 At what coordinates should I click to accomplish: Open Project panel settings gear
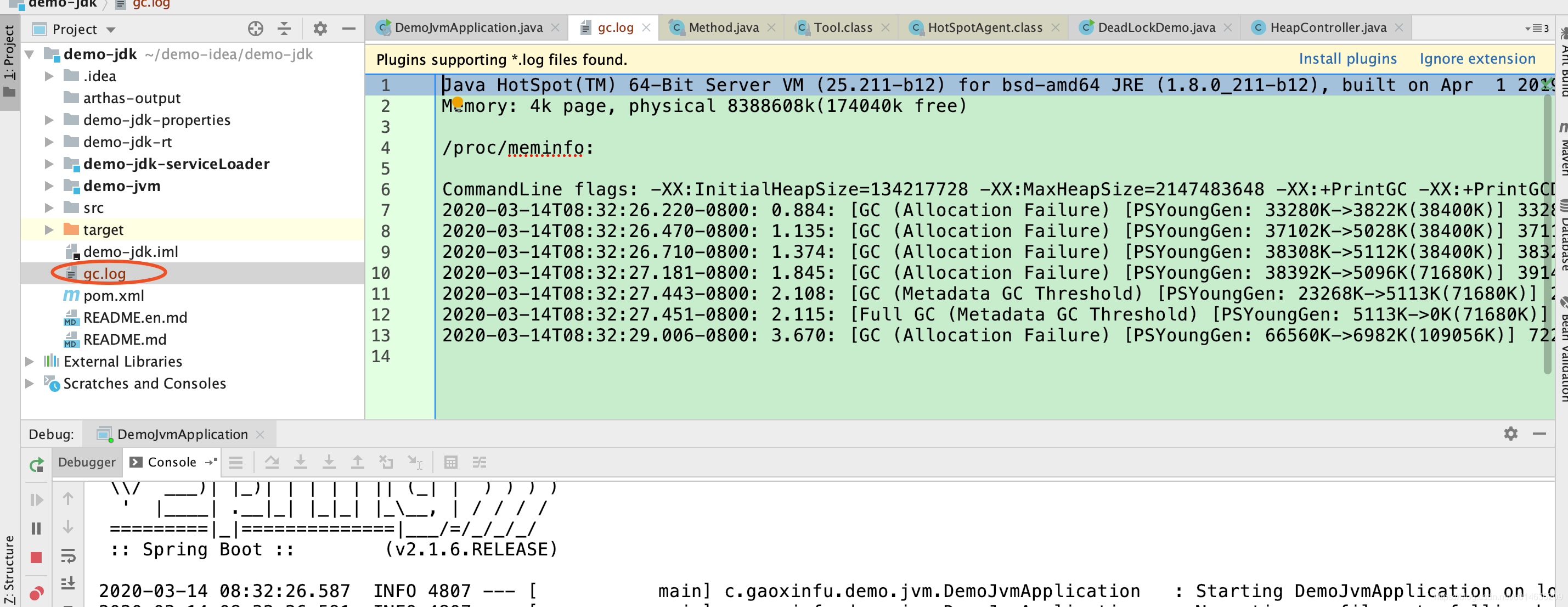[x=320, y=29]
